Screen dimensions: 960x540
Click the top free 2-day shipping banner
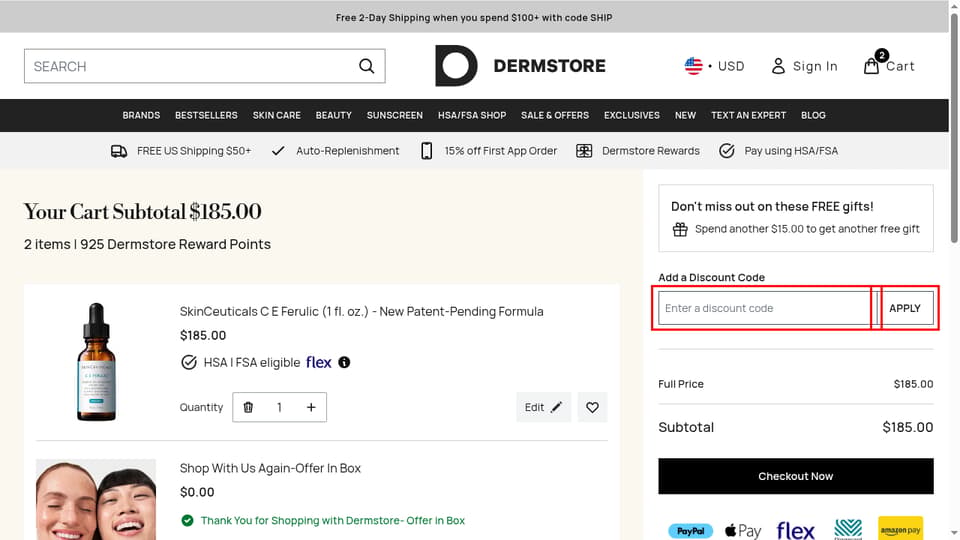point(474,17)
